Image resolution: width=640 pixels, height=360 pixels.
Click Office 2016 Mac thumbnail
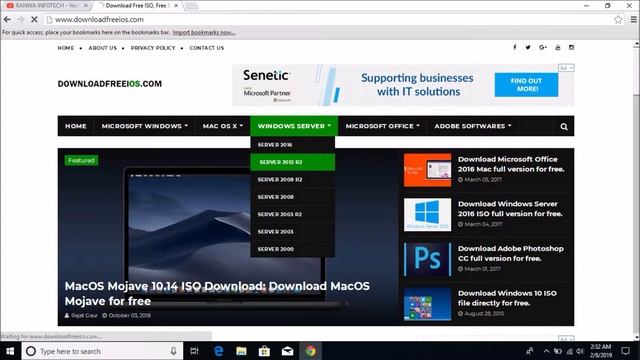(427, 170)
